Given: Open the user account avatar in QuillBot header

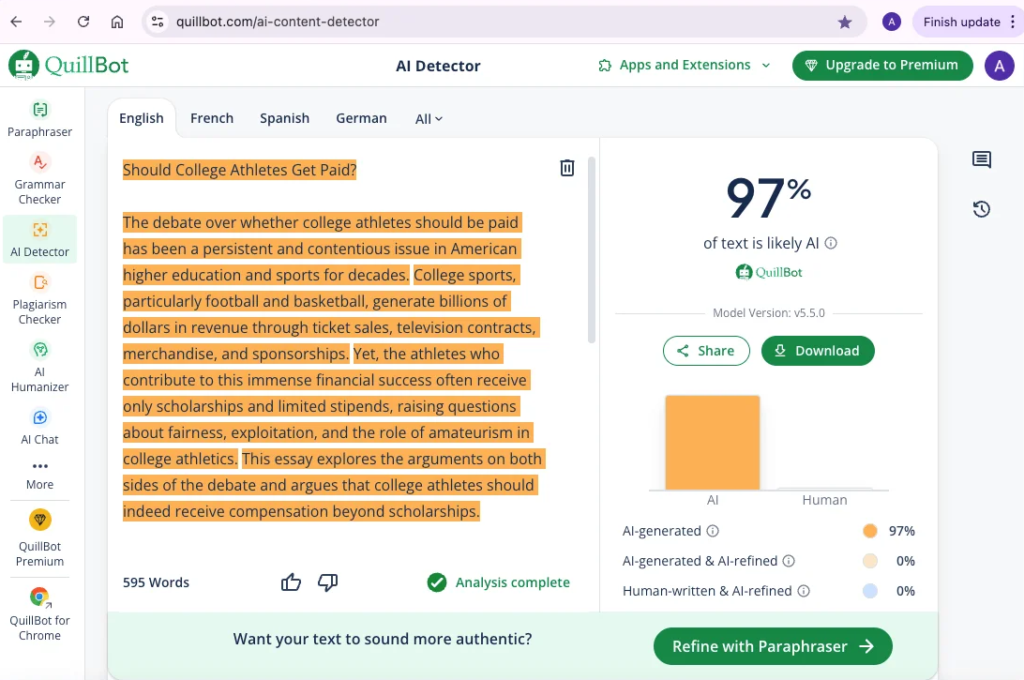Looking at the screenshot, I should (x=999, y=65).
